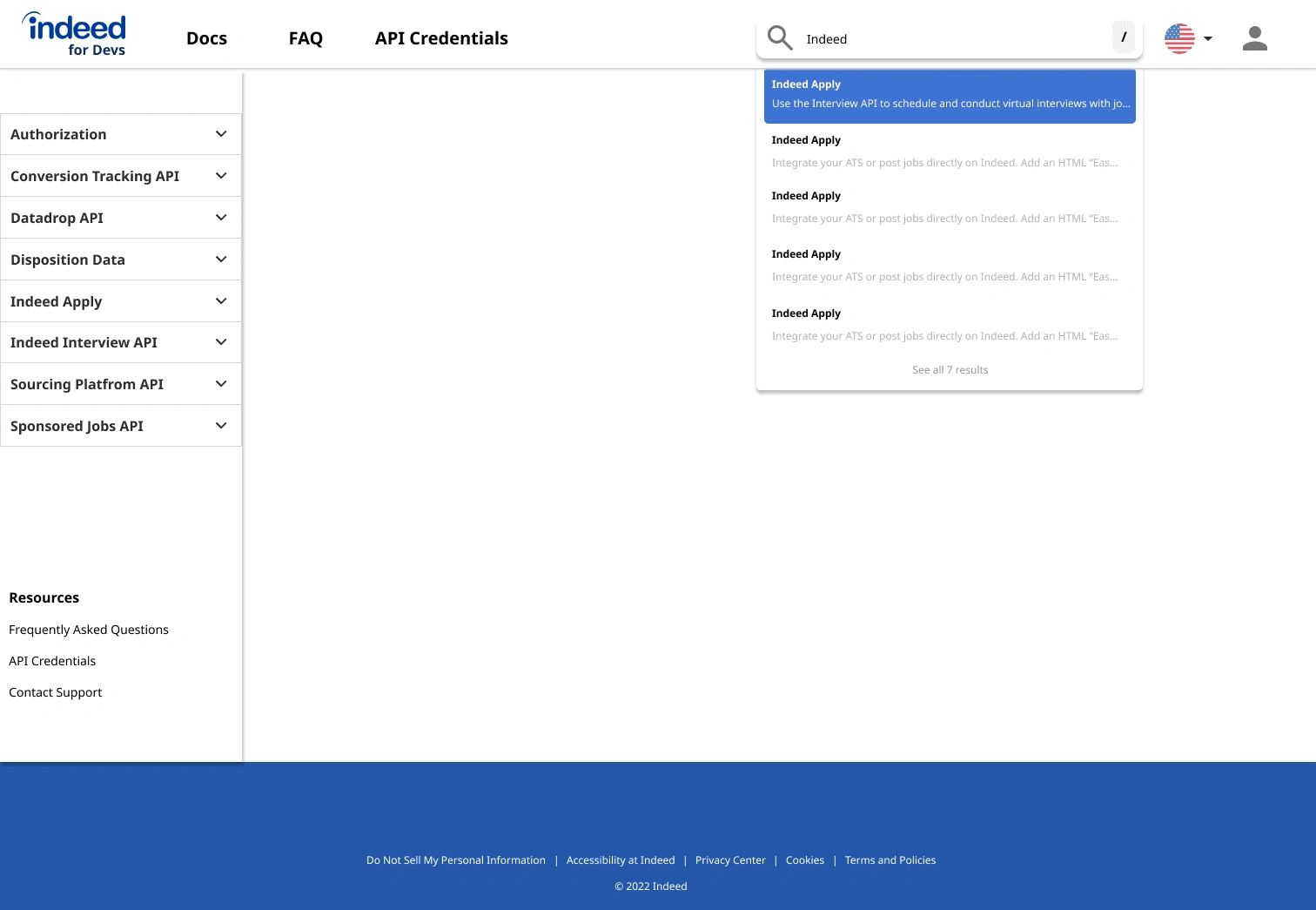Expand the Indeed Interview API chevron
Image resolution: width=1316 pixels, height=910 pixels.
(221, 342)
